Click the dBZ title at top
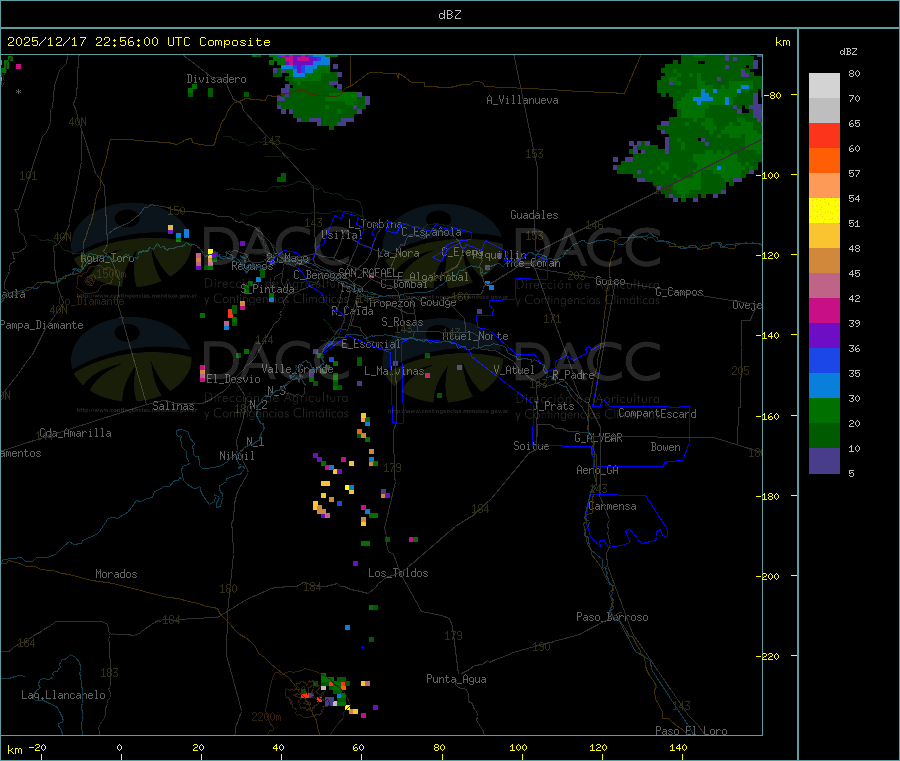Screen dimensions: 900x761 pyautogui.click(x=449, y=15)
